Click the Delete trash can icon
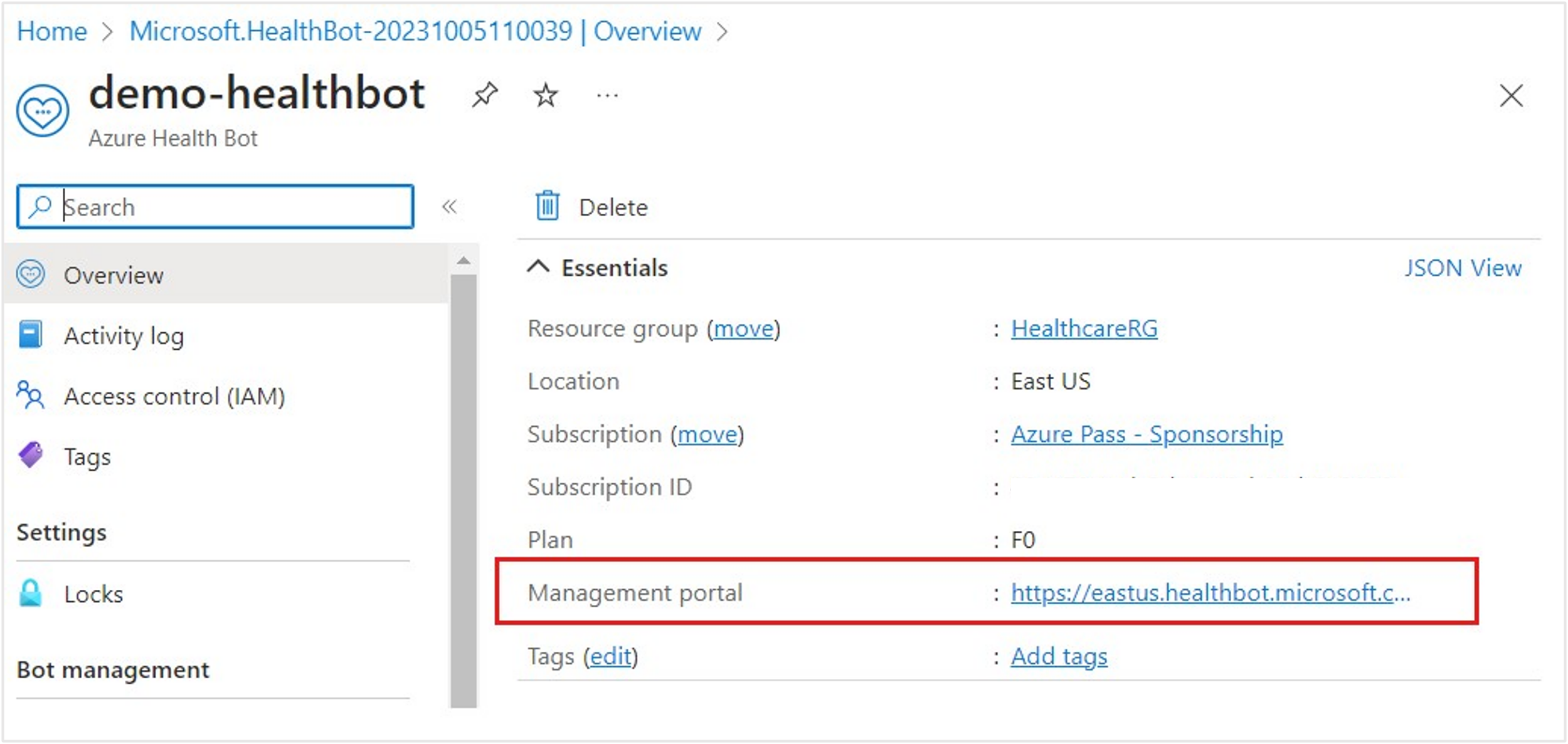The image size is (1568, 744). (x=548, y=206)
